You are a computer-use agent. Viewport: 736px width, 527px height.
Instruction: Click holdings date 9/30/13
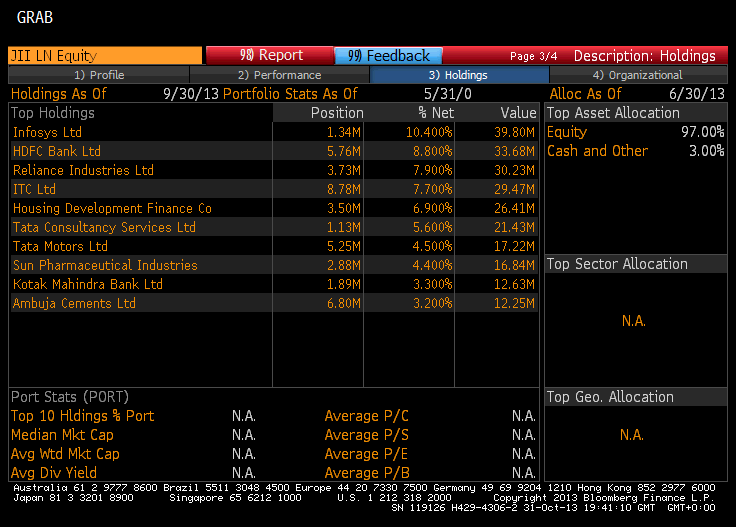click(x=191, y=94)
